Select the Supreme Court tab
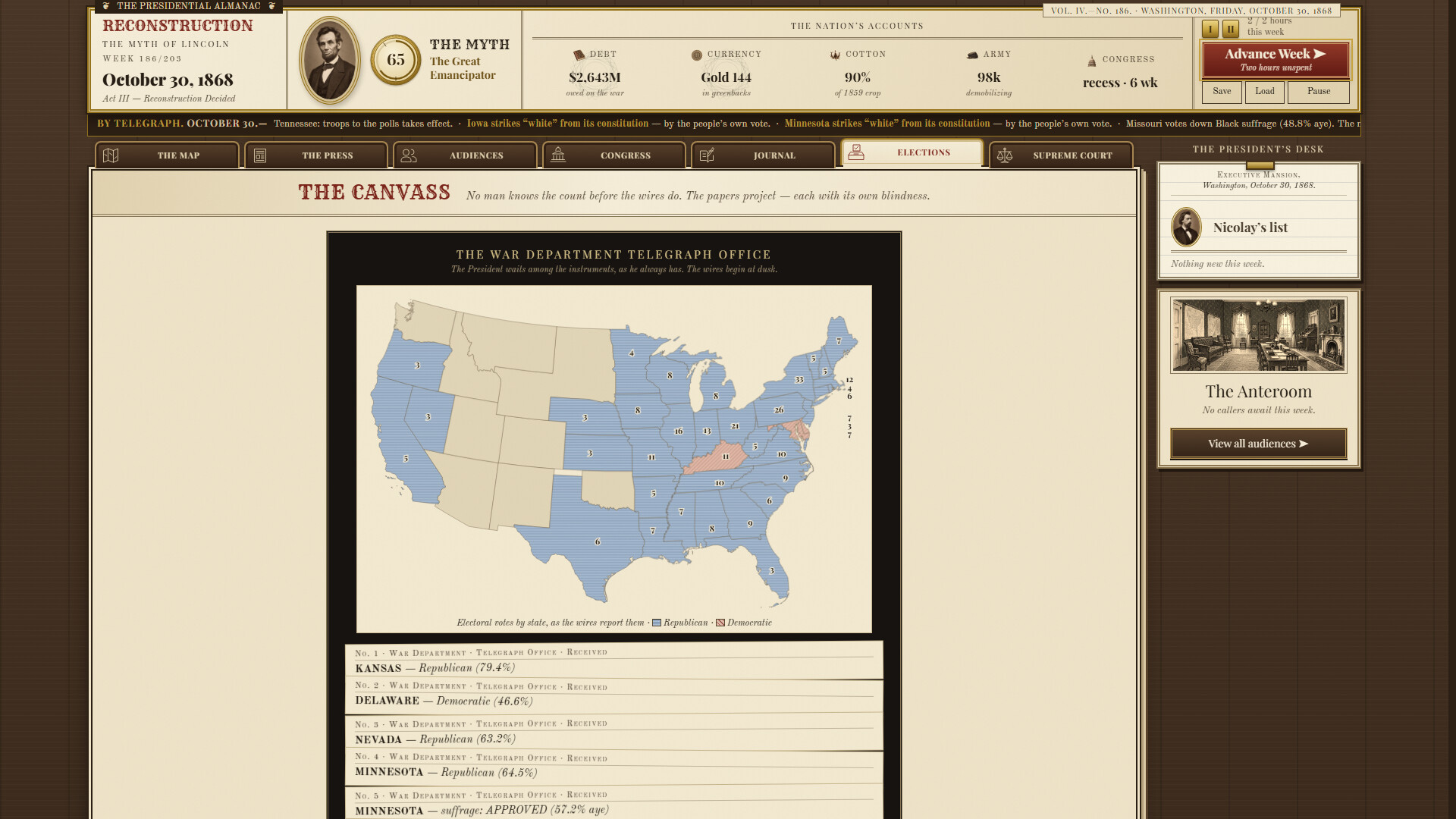 pyautogui.click(x=1062, y=155)
